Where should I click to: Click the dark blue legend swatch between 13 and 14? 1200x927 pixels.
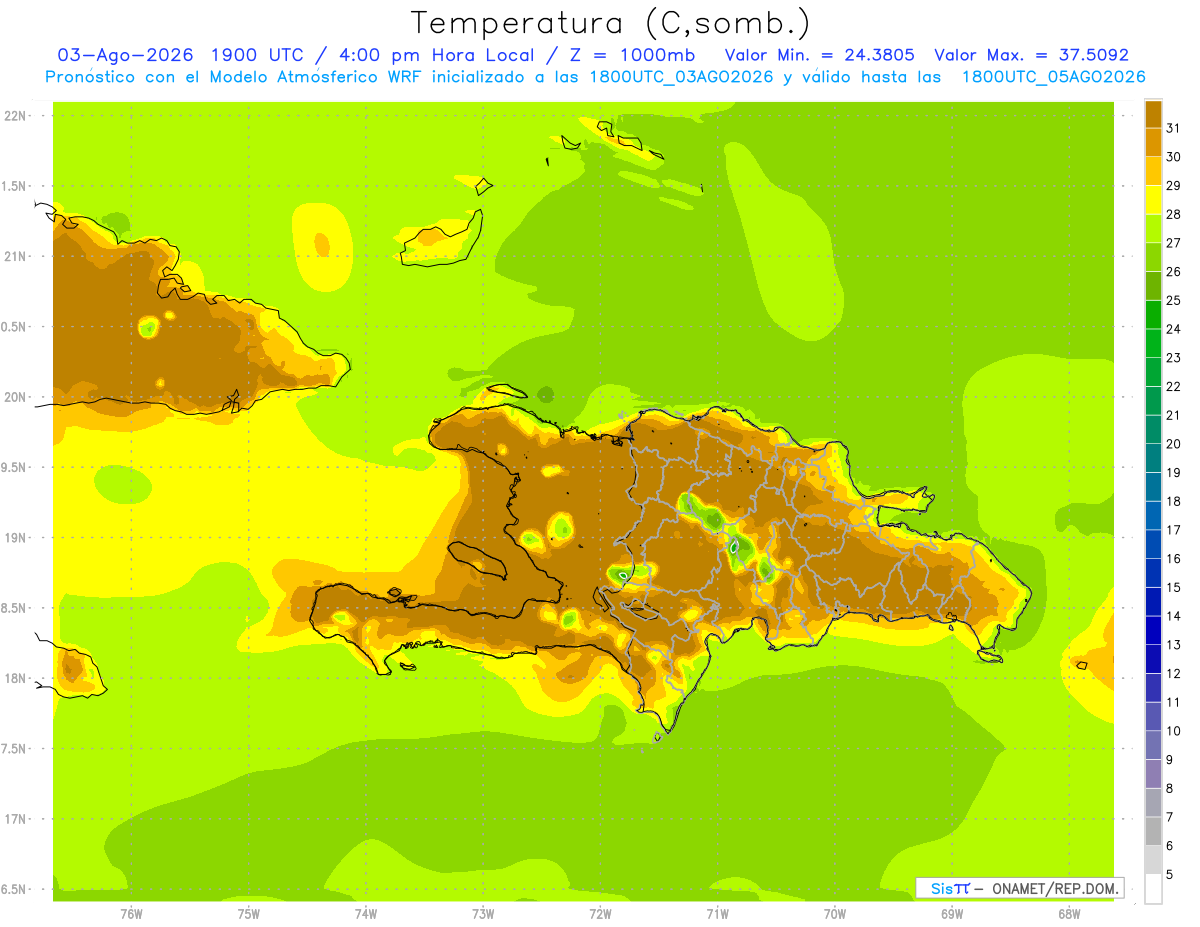(1153, 630)
